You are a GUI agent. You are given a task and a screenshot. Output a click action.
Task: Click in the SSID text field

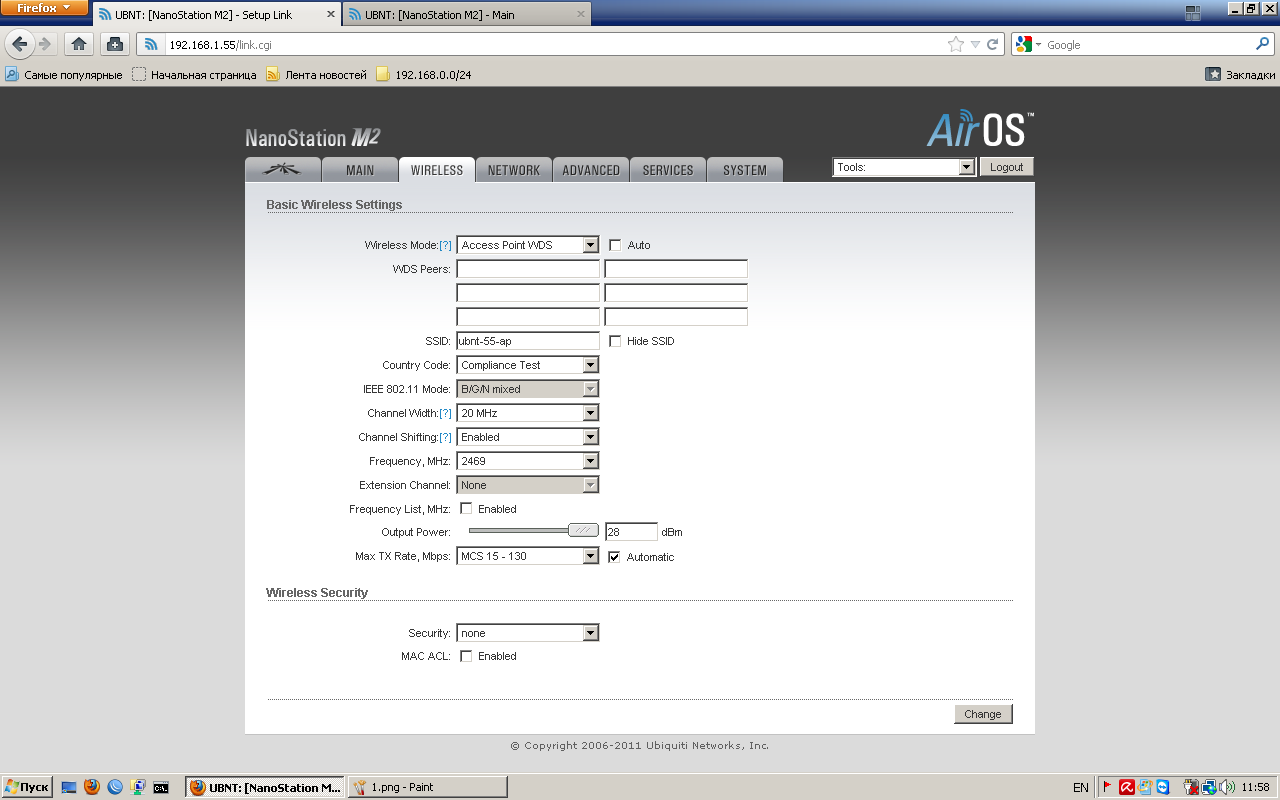pyautogui.click(x=528, y=341)
